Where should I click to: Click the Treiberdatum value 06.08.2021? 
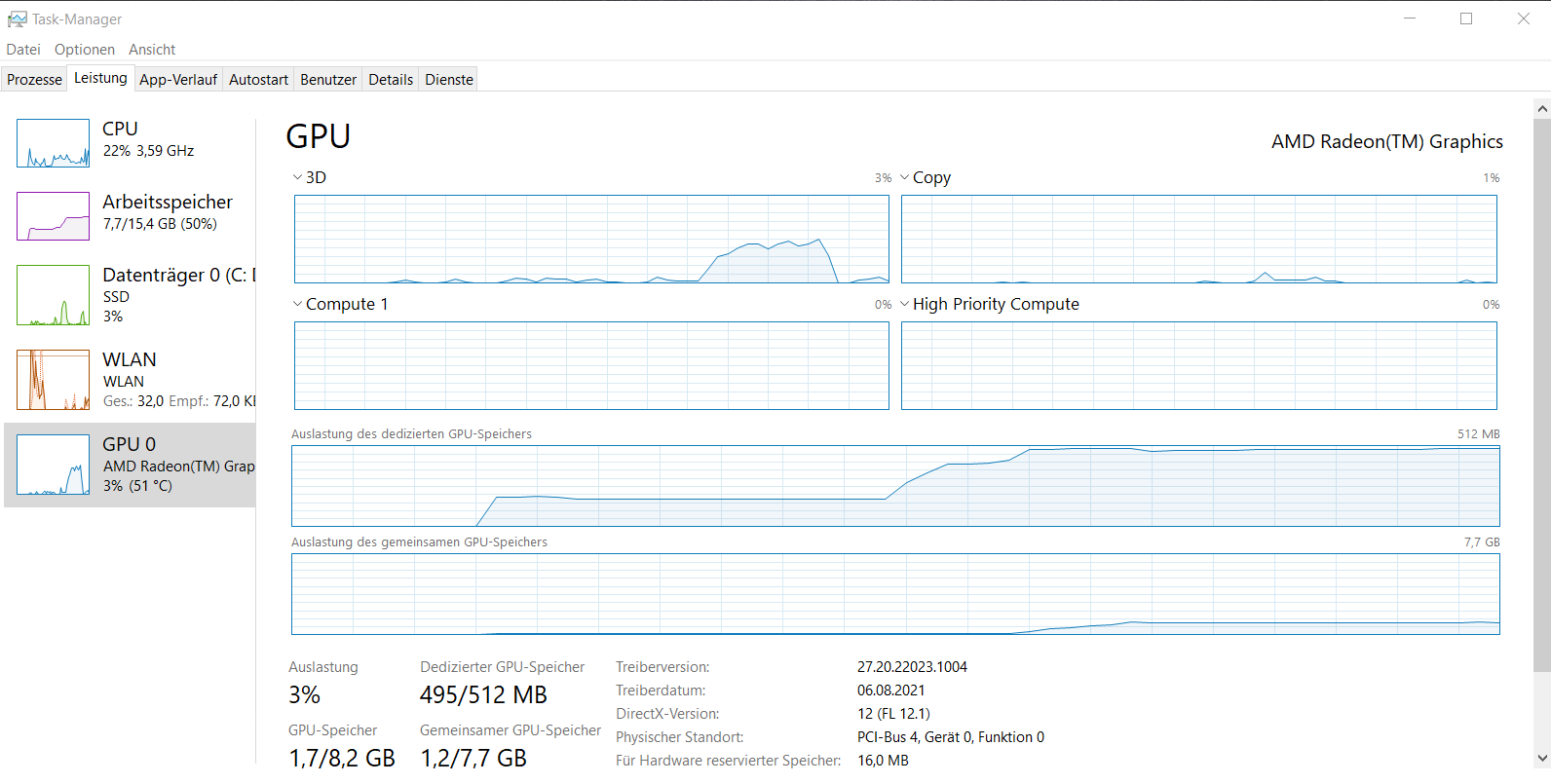[x=891, y=691]
